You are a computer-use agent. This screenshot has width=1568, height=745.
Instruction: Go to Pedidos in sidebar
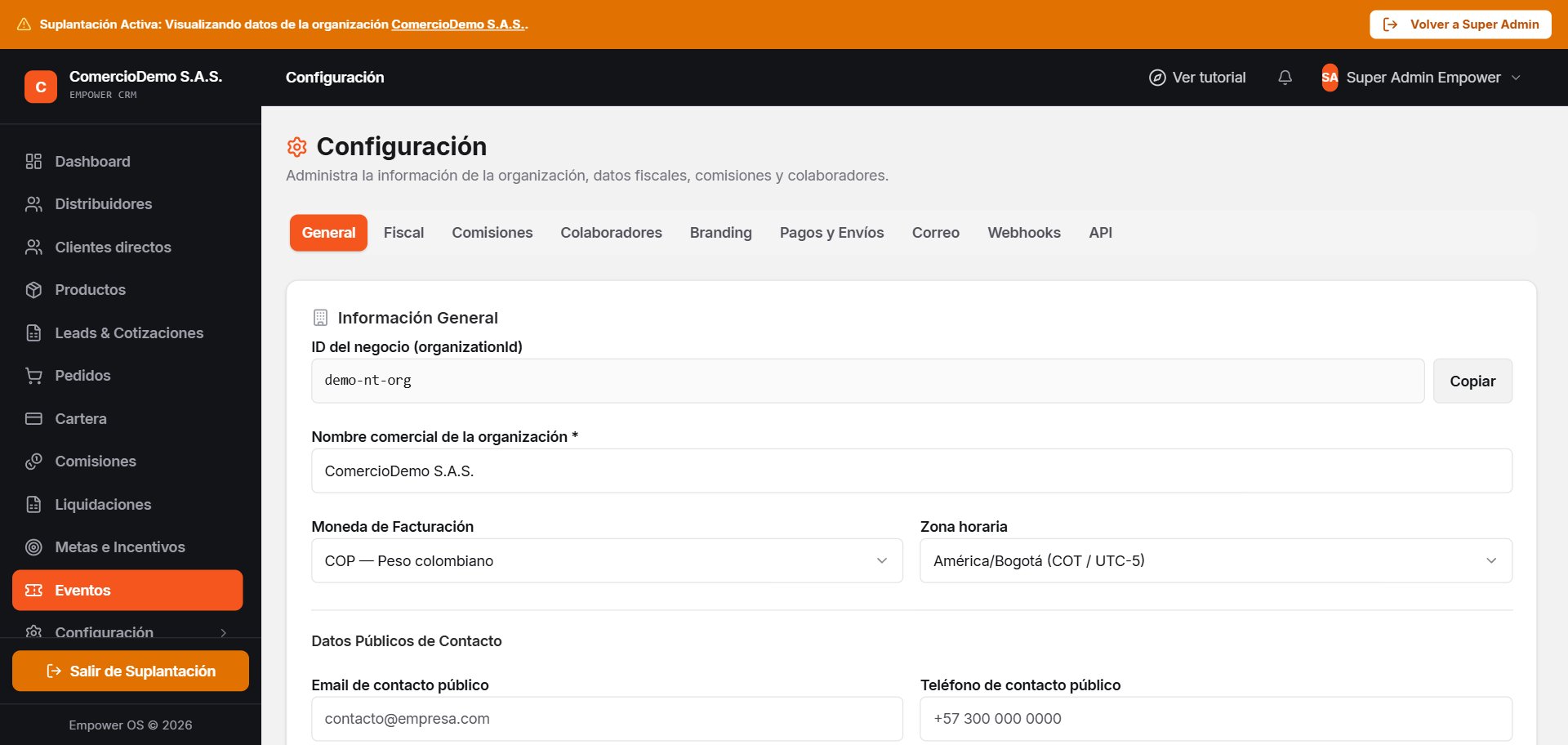pyautogui.click(x=127, y=376)
